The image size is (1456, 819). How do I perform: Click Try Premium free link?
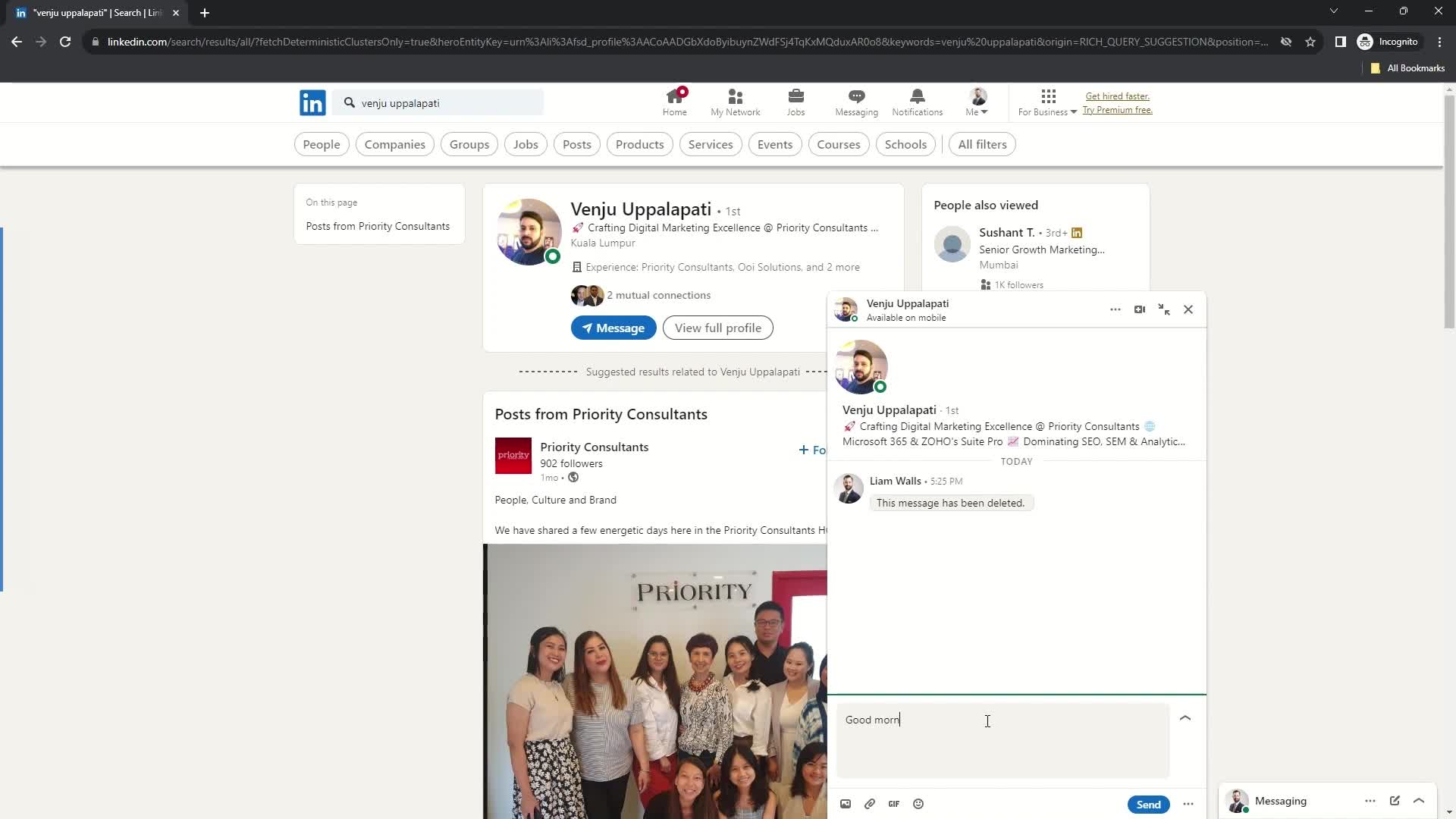[1118, 110]
